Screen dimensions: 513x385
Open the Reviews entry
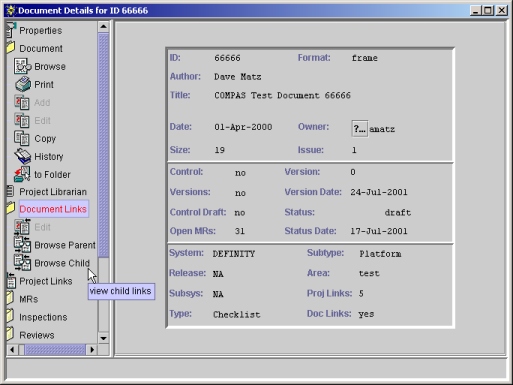click(x=37, y=335)
